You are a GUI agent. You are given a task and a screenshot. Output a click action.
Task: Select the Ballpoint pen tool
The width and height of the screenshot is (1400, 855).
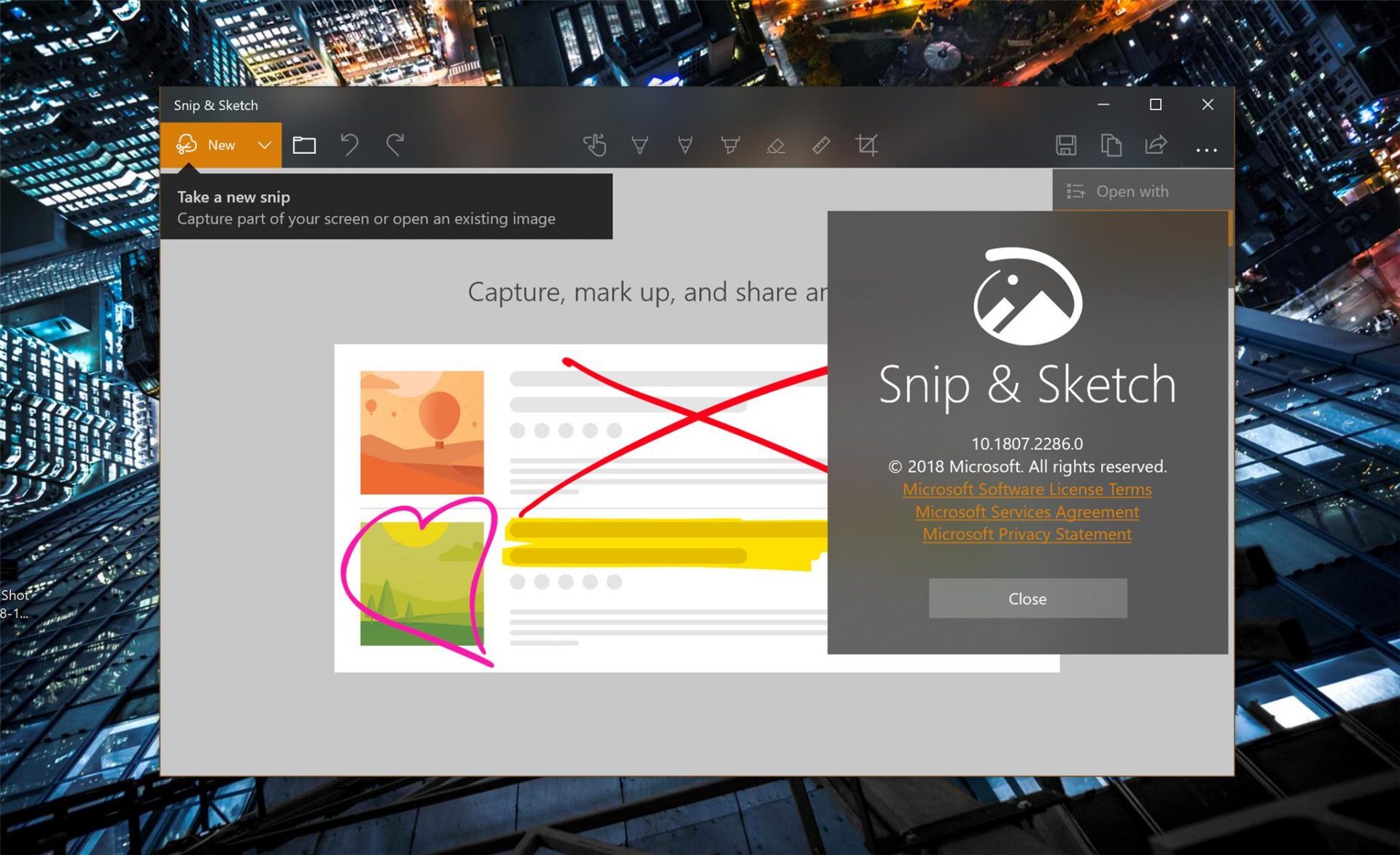pyautogui.click(x=639, y=145)
